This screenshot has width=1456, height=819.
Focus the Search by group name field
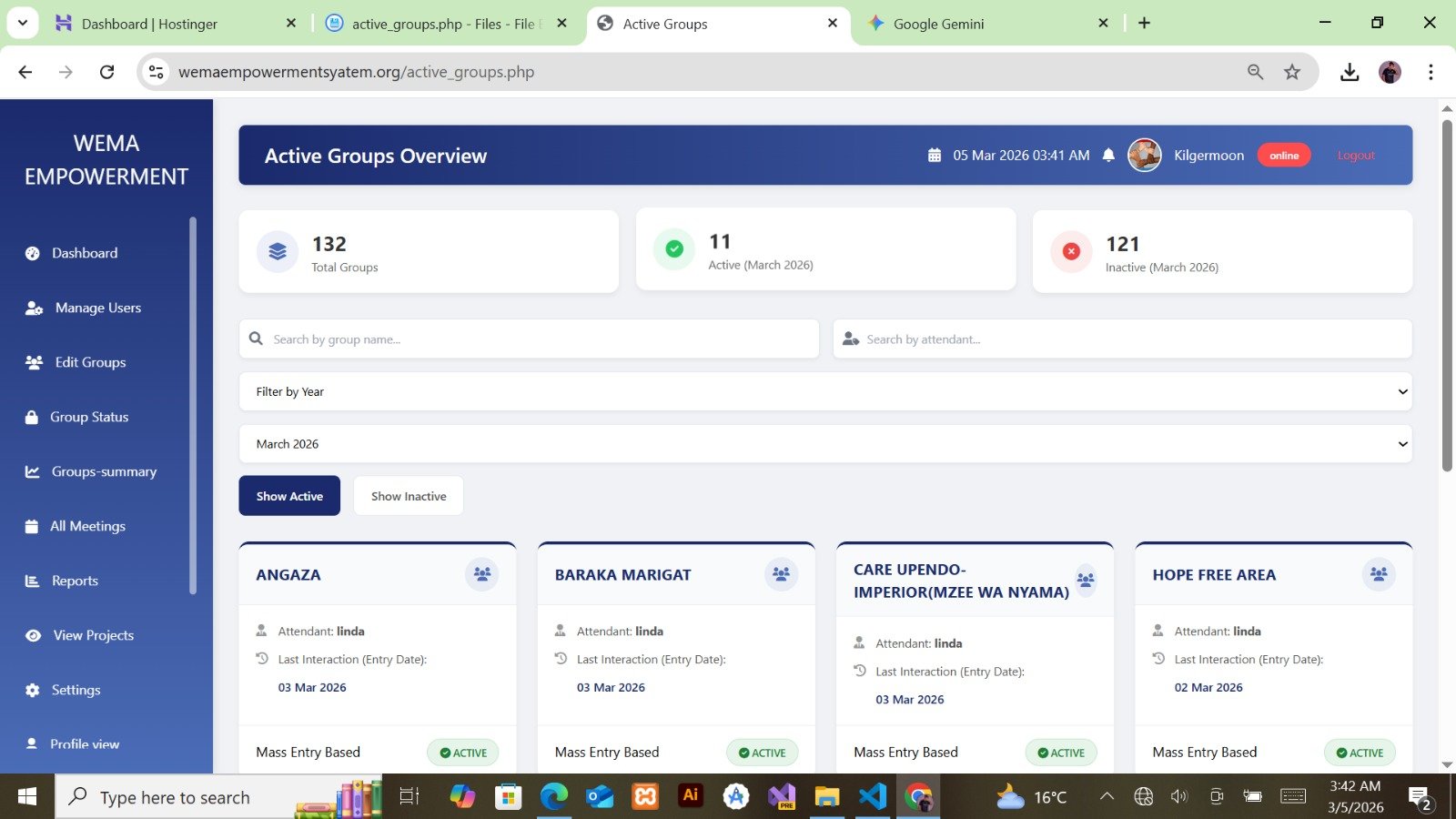537,339
